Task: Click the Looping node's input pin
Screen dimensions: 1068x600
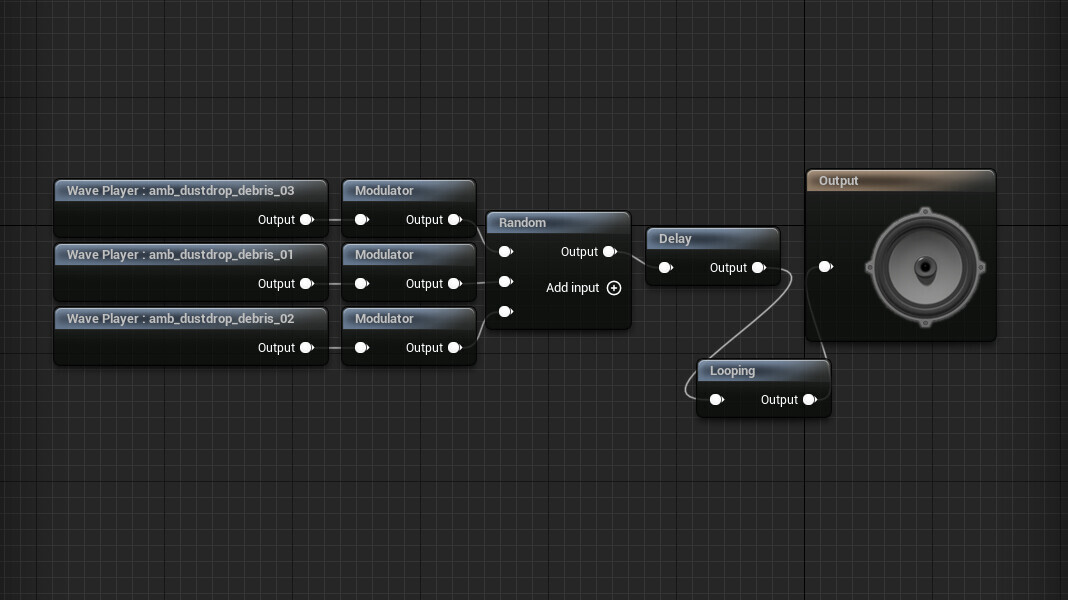Action: [x=716, y=400]
